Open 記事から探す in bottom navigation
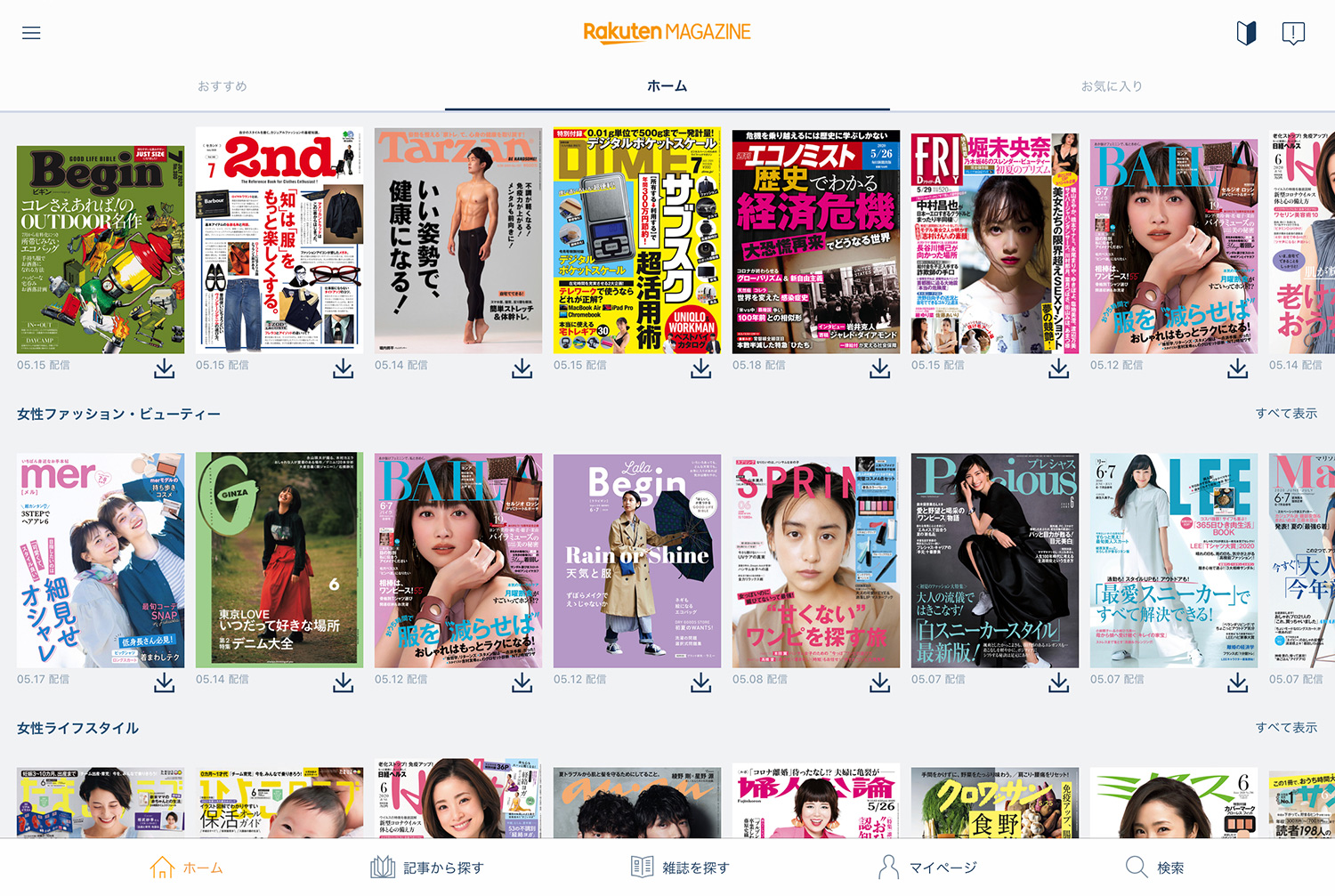1335x896 pixels. pos(427,868)
